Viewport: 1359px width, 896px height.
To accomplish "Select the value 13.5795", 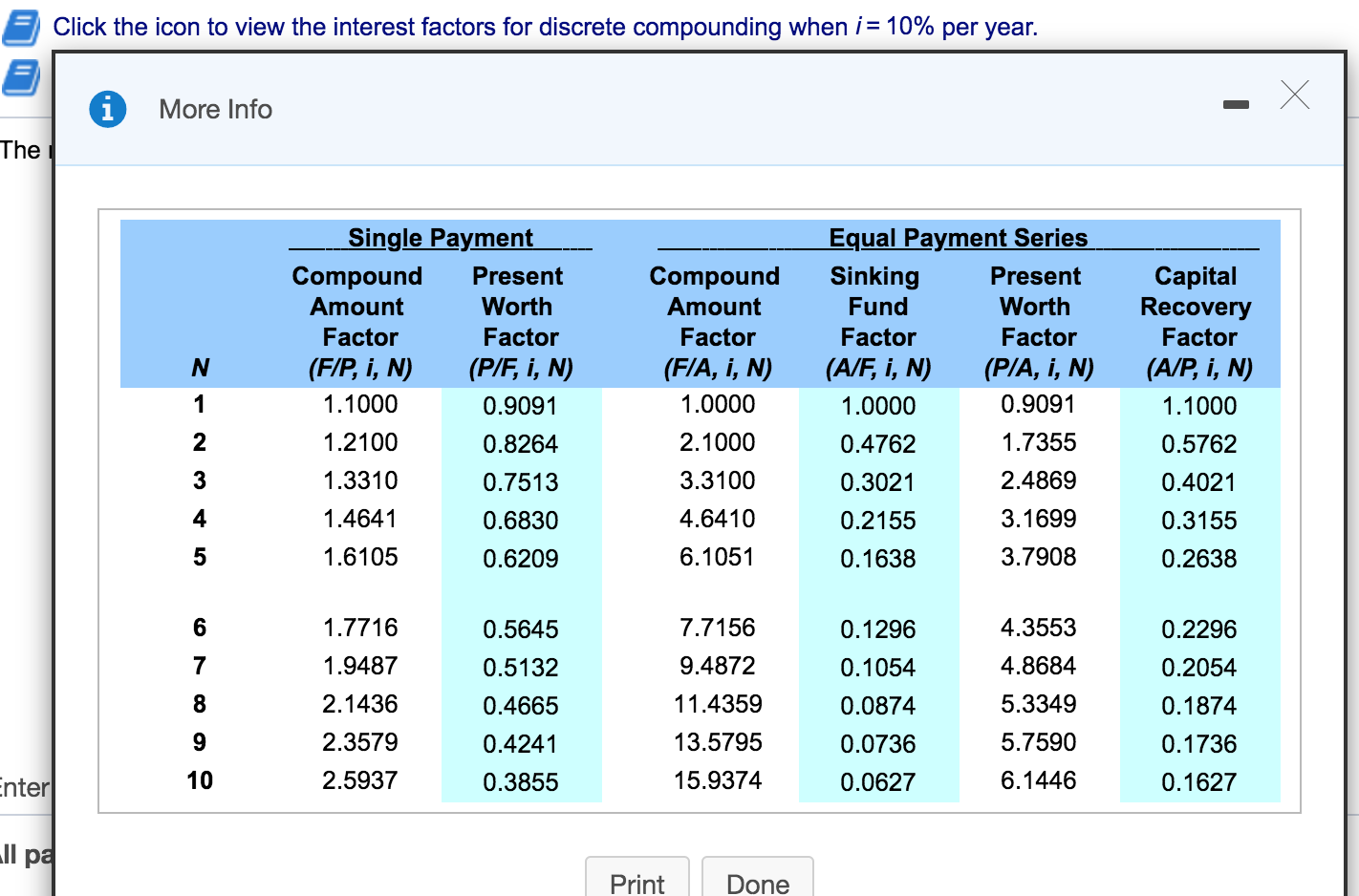I will click(x=718, y=742).
